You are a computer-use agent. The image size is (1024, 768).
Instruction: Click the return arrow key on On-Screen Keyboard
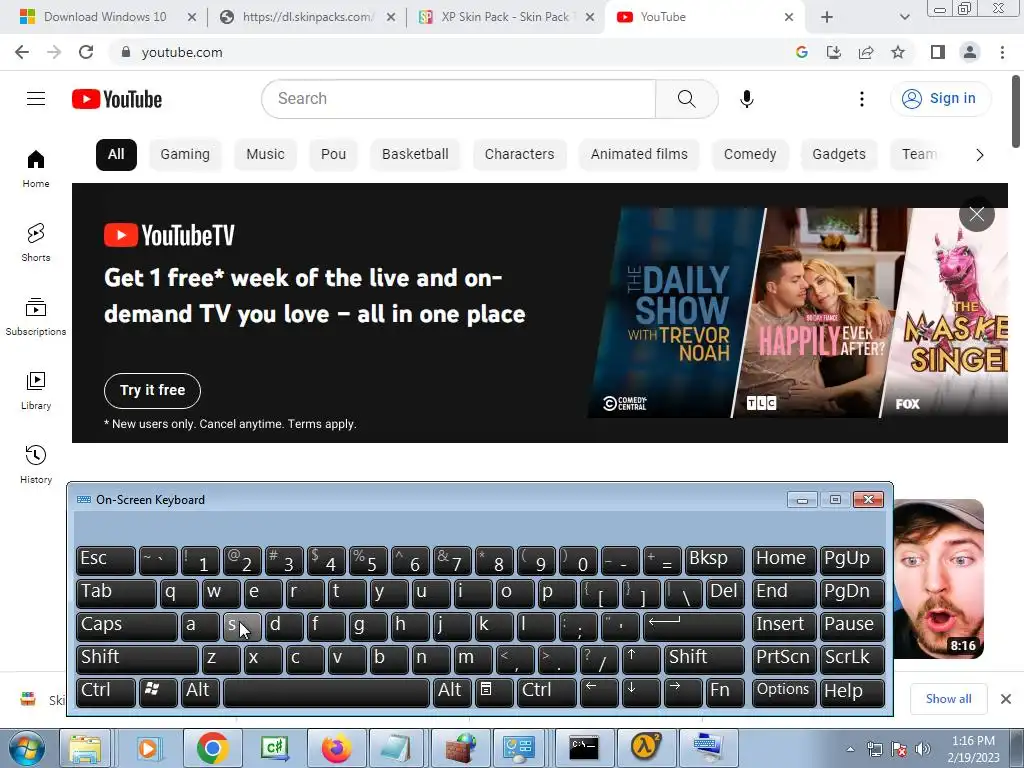[694, 626]
